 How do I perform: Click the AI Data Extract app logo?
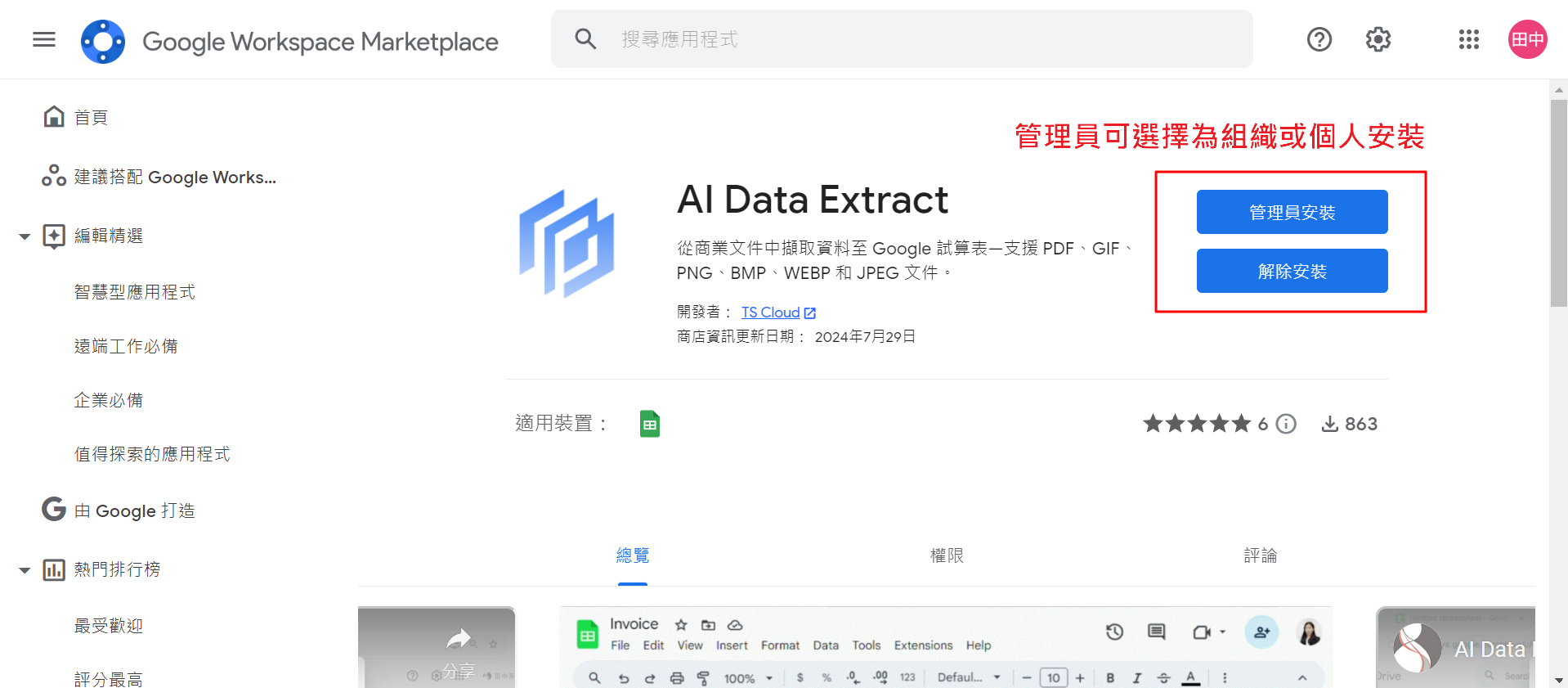point(567,244)
